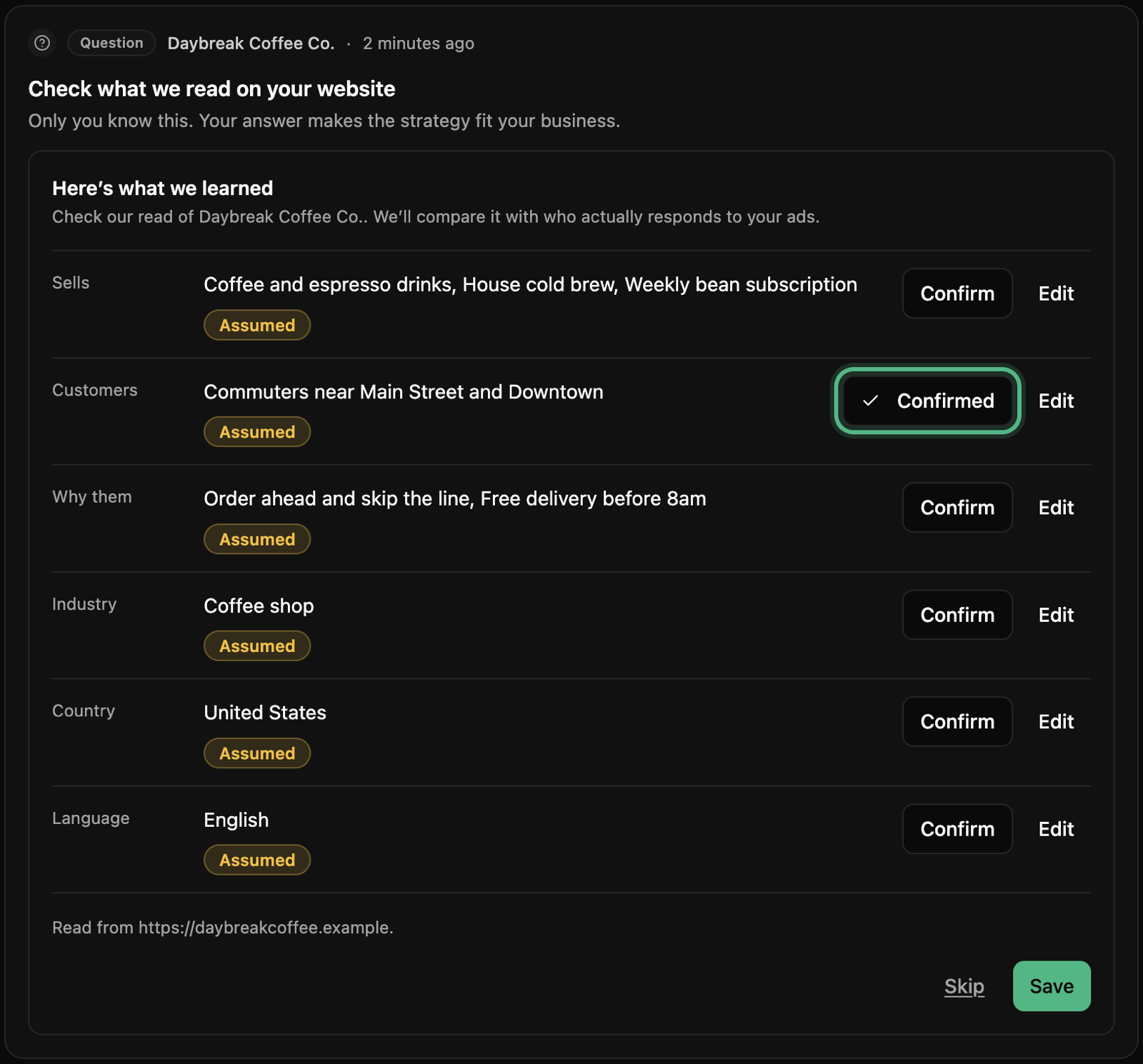Click the "2 minutes ago" timestamp
This screenshot has height=1064, width=1143.
tap(419, 44)
